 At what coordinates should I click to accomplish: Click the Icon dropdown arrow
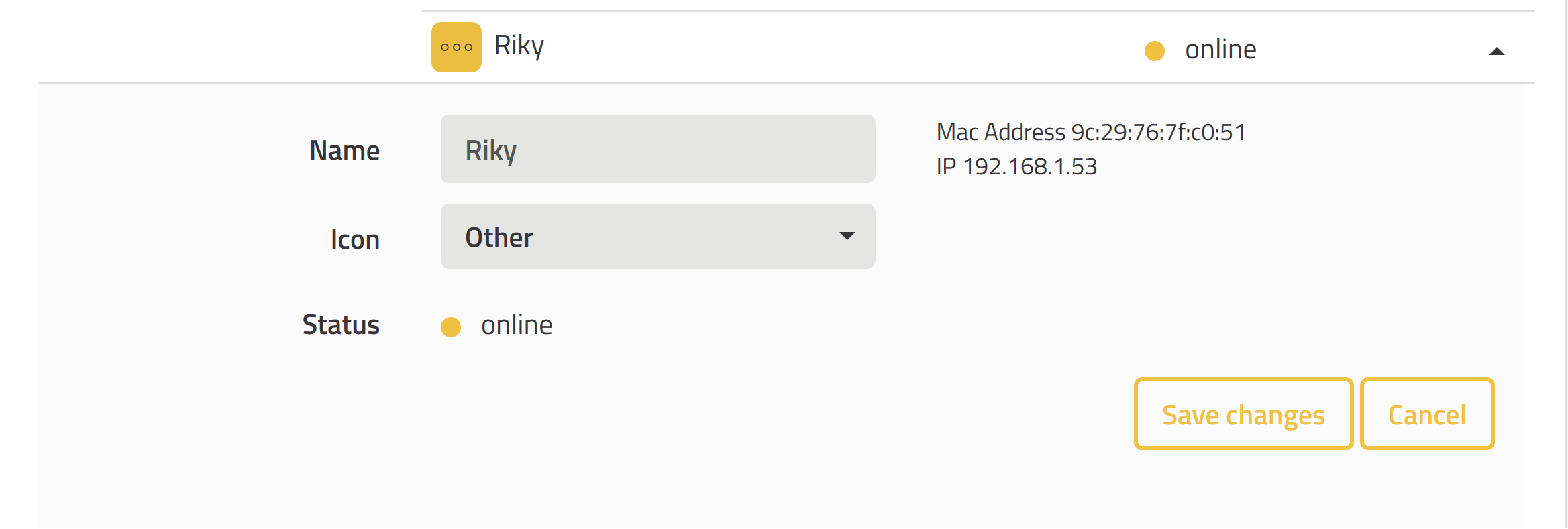(847, 236)
